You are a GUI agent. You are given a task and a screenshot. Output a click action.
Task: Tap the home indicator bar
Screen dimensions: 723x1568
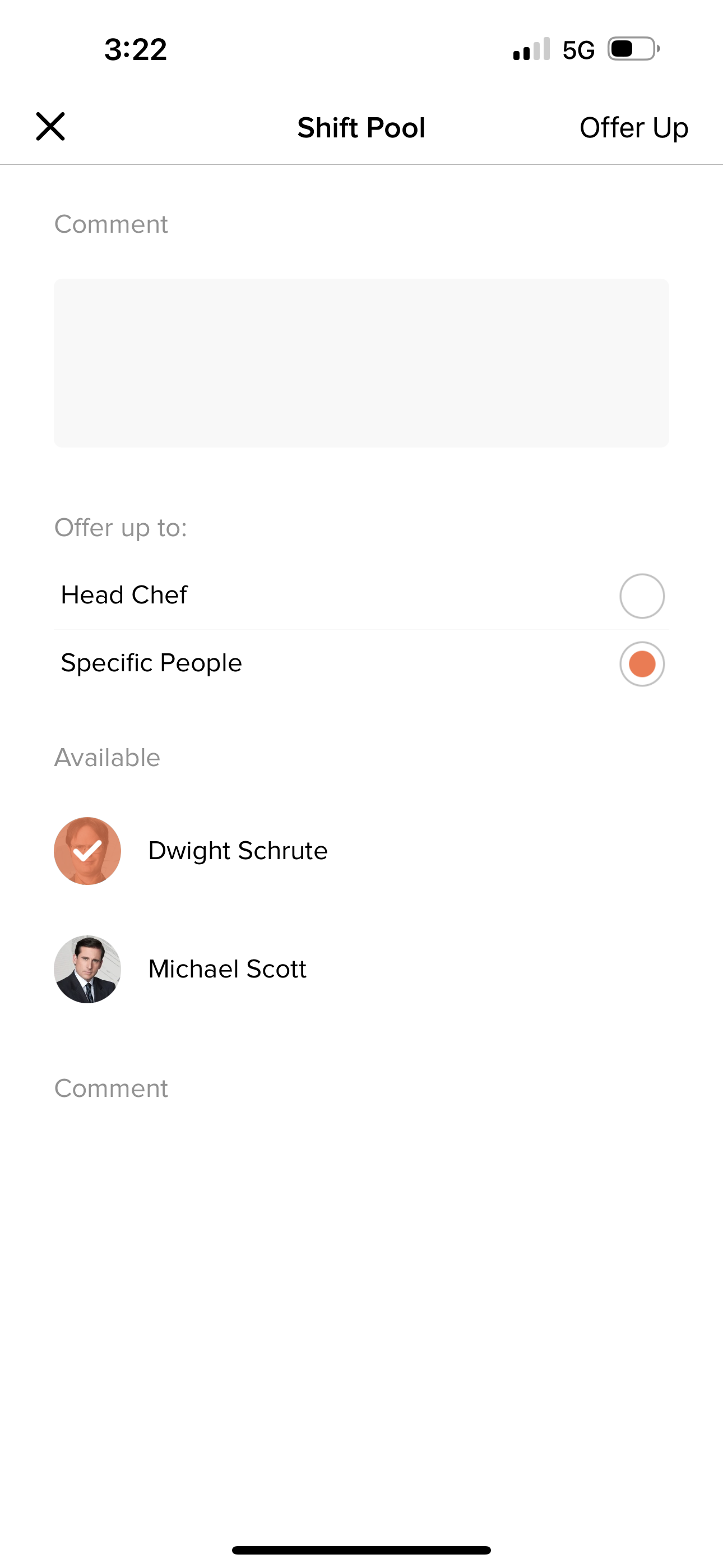click(361, 1549)
